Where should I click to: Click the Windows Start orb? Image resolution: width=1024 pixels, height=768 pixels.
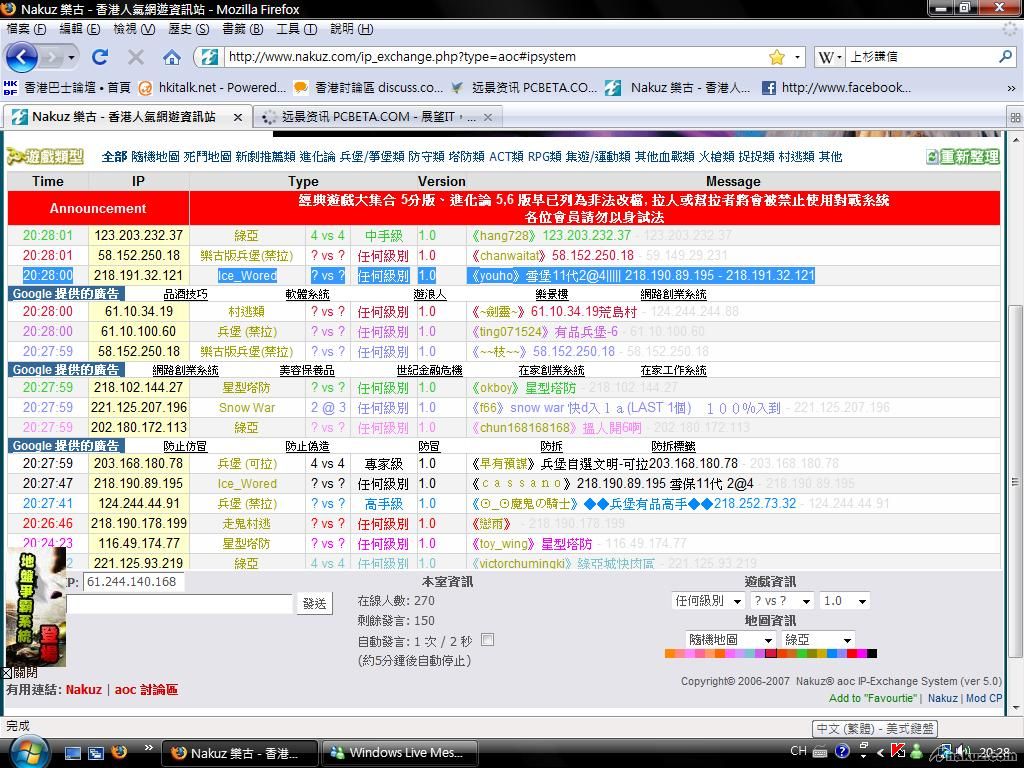coord(27,751)
